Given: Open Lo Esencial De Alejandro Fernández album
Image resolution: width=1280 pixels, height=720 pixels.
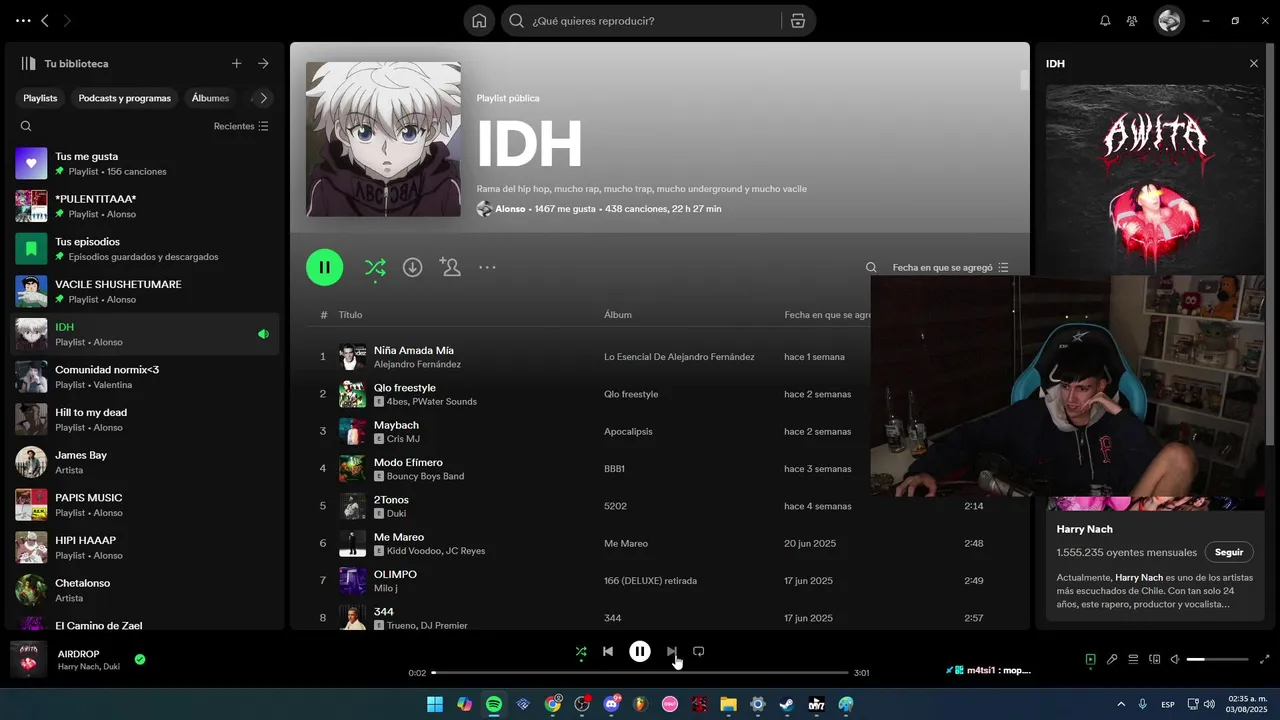Looking at the screenshot, I should [679, 357].
